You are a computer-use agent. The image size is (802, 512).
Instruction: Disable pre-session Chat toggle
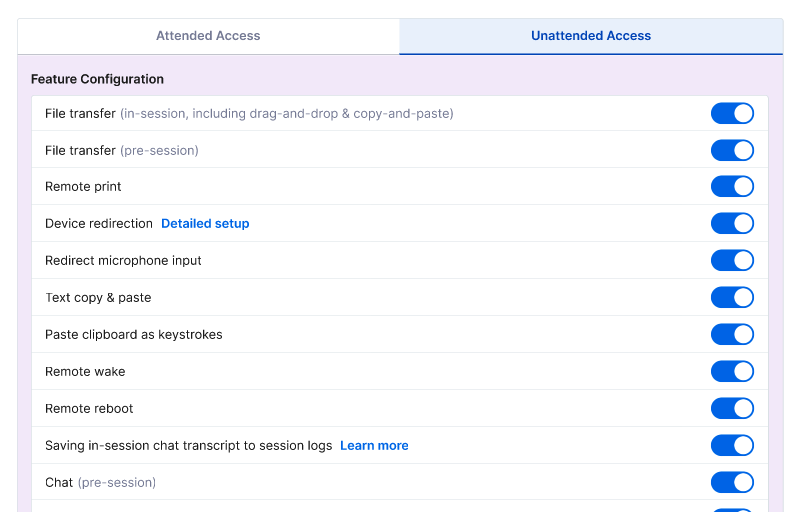pos(732,482)
